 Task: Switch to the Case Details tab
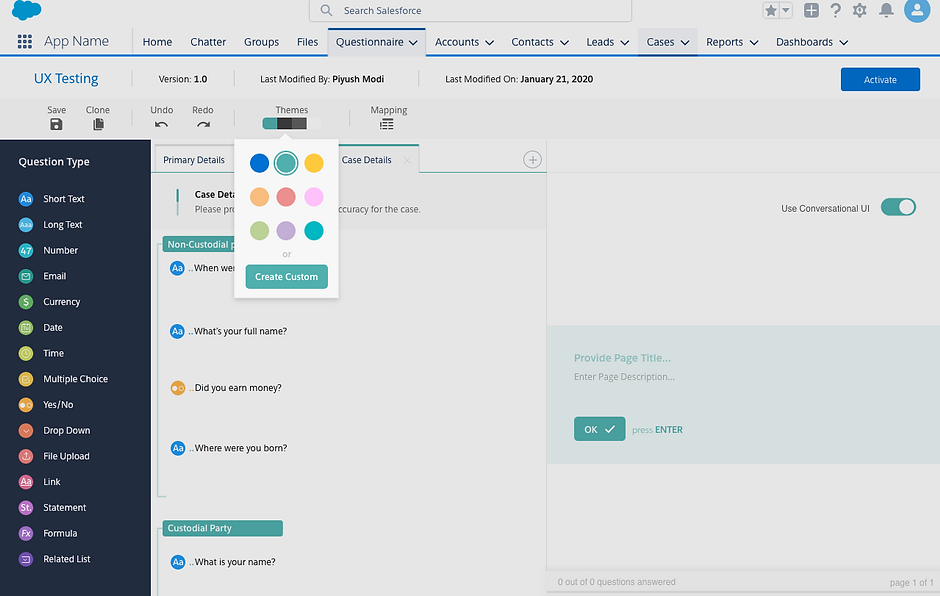tap(366, 160)
